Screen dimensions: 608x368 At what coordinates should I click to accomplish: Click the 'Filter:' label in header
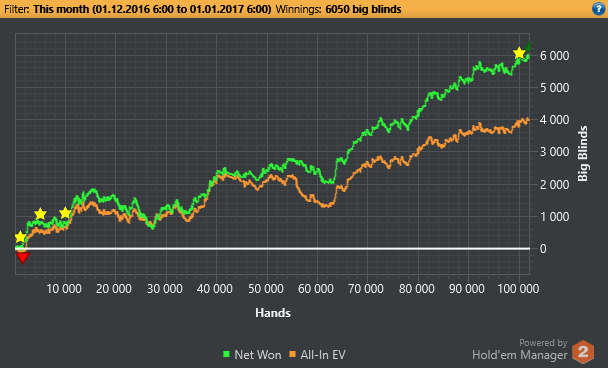pos(17,9)
